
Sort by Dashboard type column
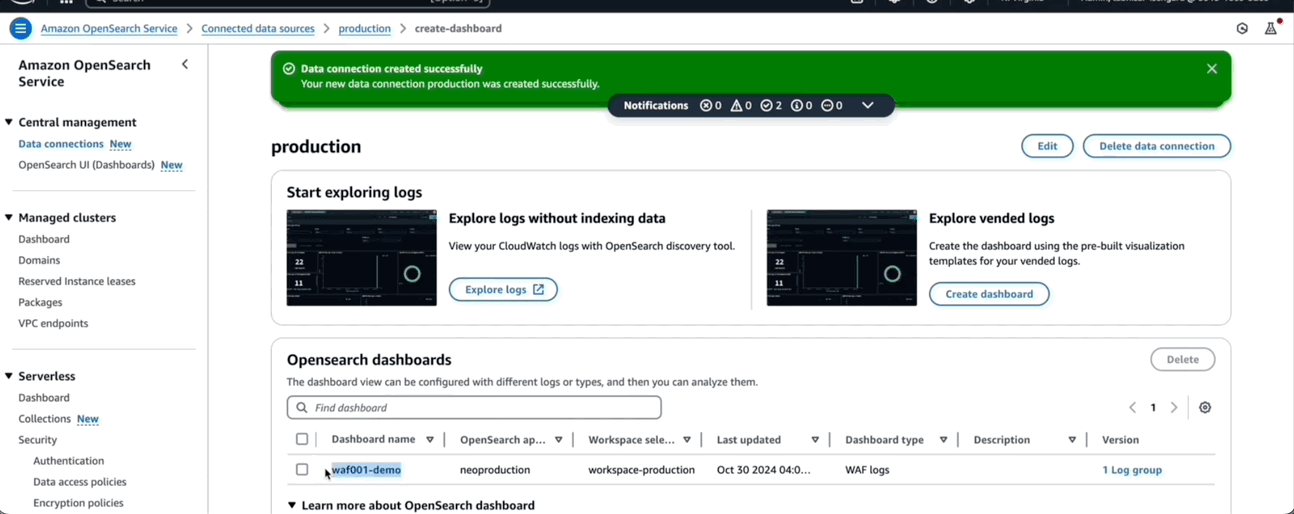tap(943, 440)
